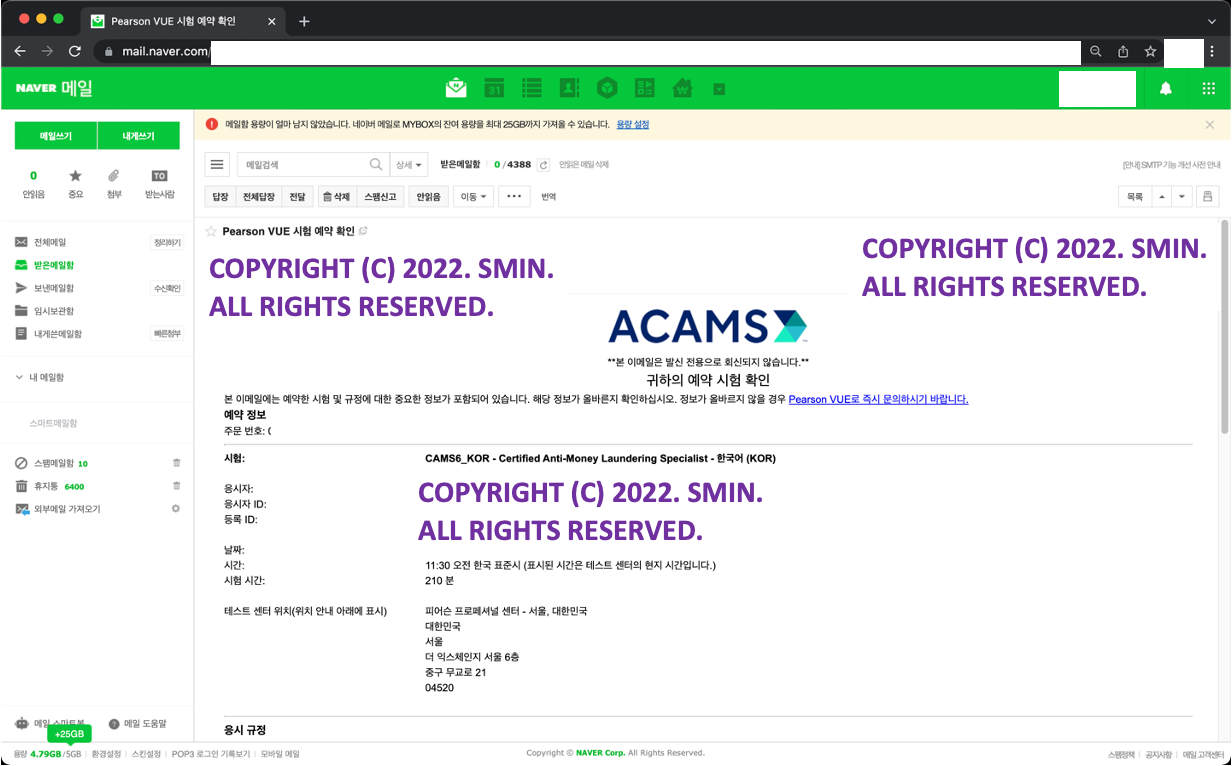The image size is (1232, 766).
Task: Open the Pearson VUE contact link
Action: [878, 399]
